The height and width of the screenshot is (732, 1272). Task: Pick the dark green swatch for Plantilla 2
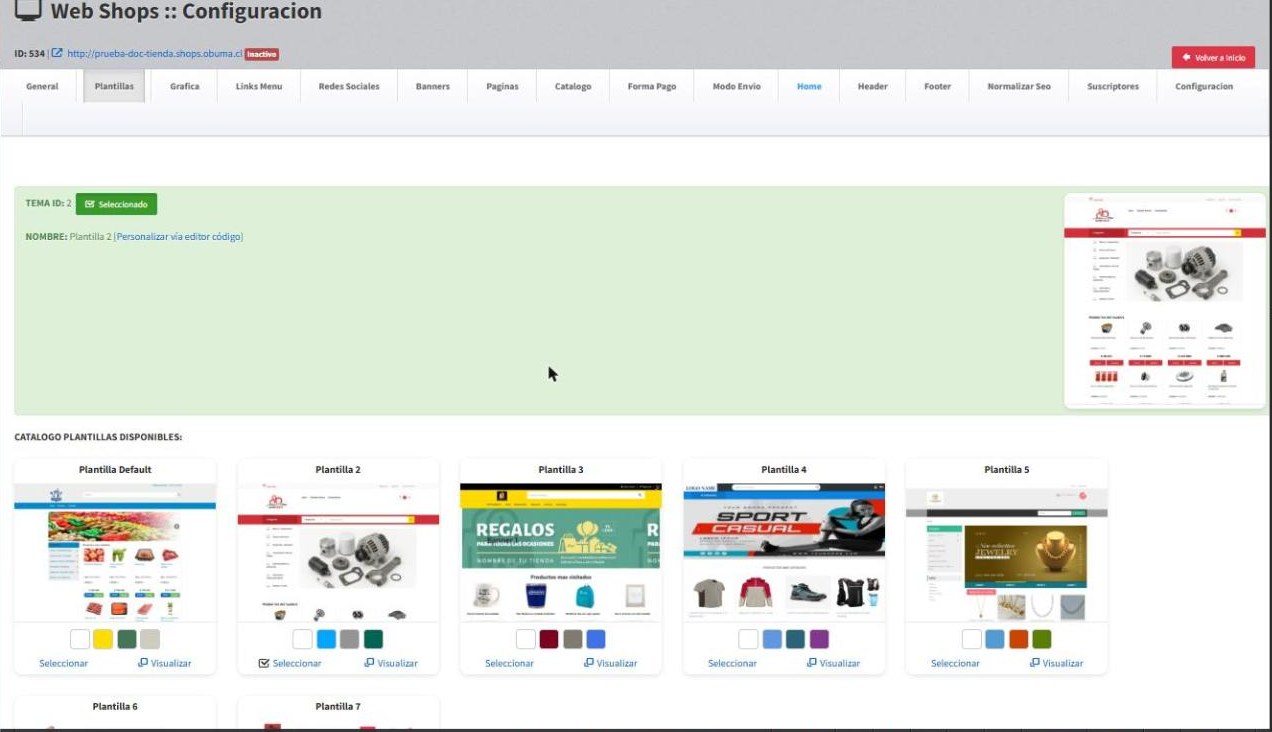[x=373, y=639]
